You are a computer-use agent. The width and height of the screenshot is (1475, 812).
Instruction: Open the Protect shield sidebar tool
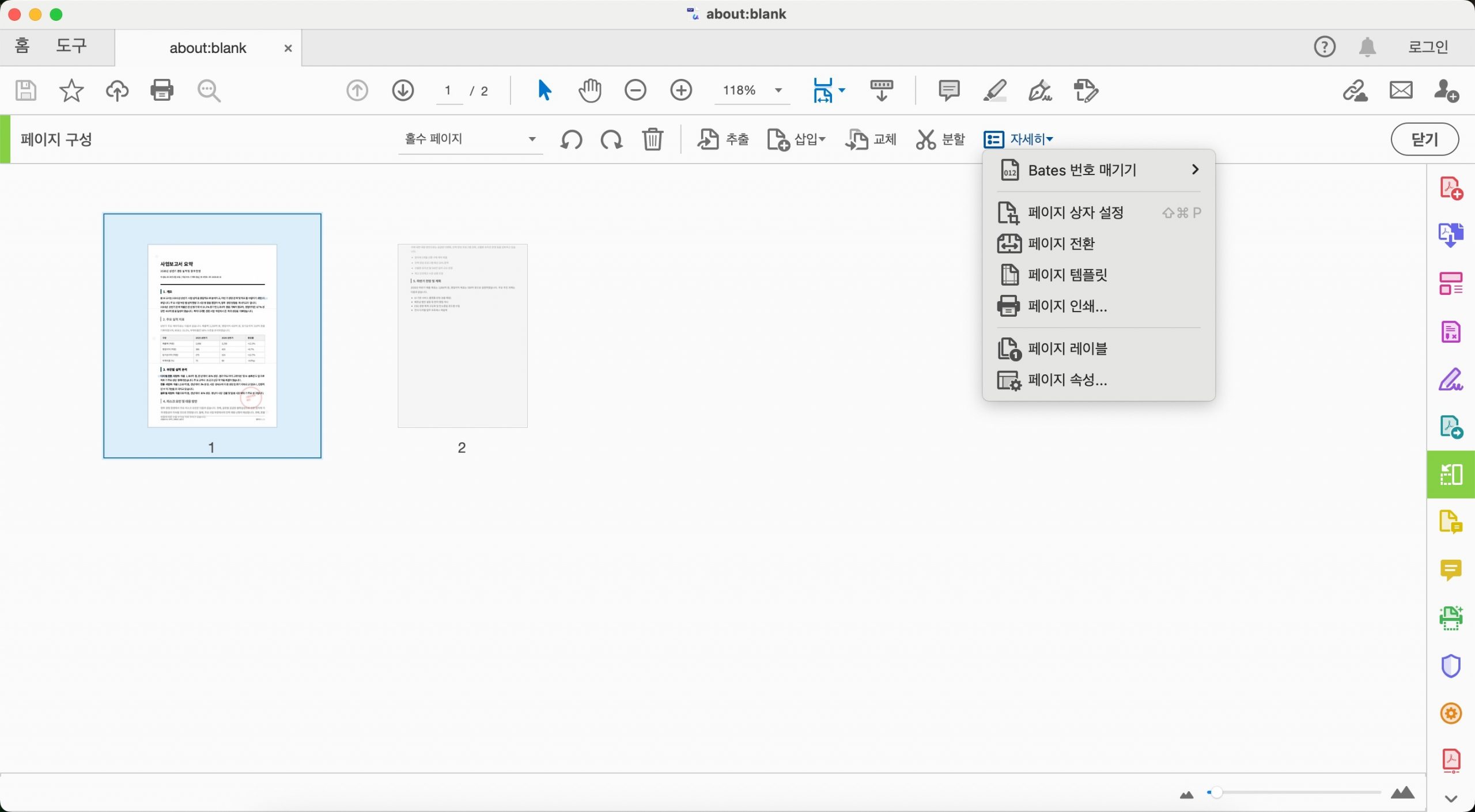coord(1451,666)
